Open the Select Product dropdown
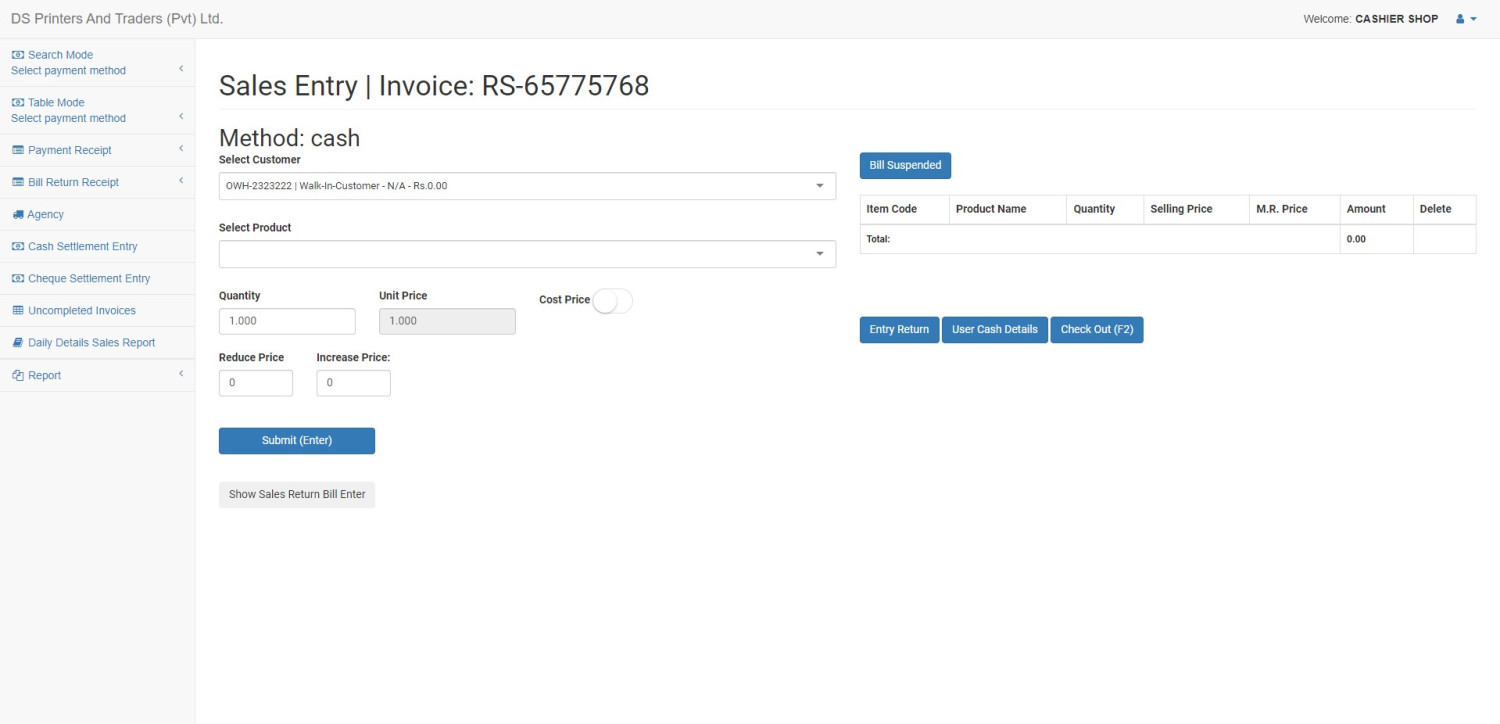This screenshot has height=724, width=1500. 527,253
